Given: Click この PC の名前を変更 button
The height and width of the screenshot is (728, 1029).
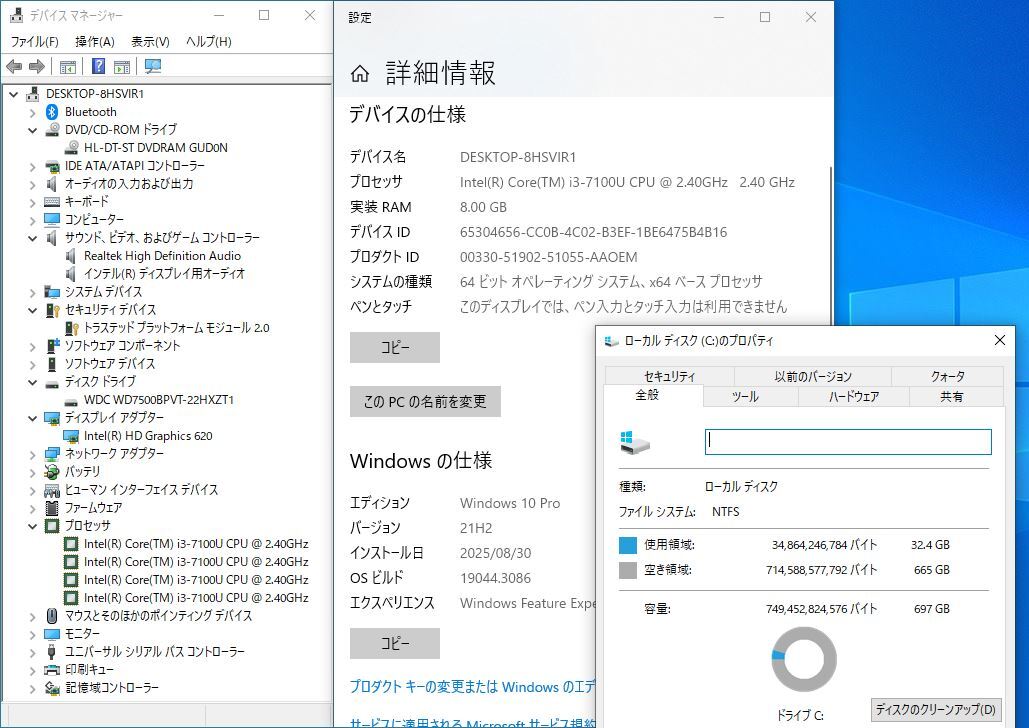Looking at the screenshot, I should coord(425,401).
